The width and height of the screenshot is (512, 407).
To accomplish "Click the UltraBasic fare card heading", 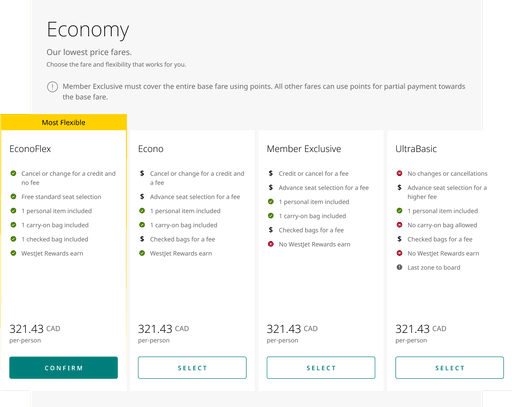I will tap(416, 149).
